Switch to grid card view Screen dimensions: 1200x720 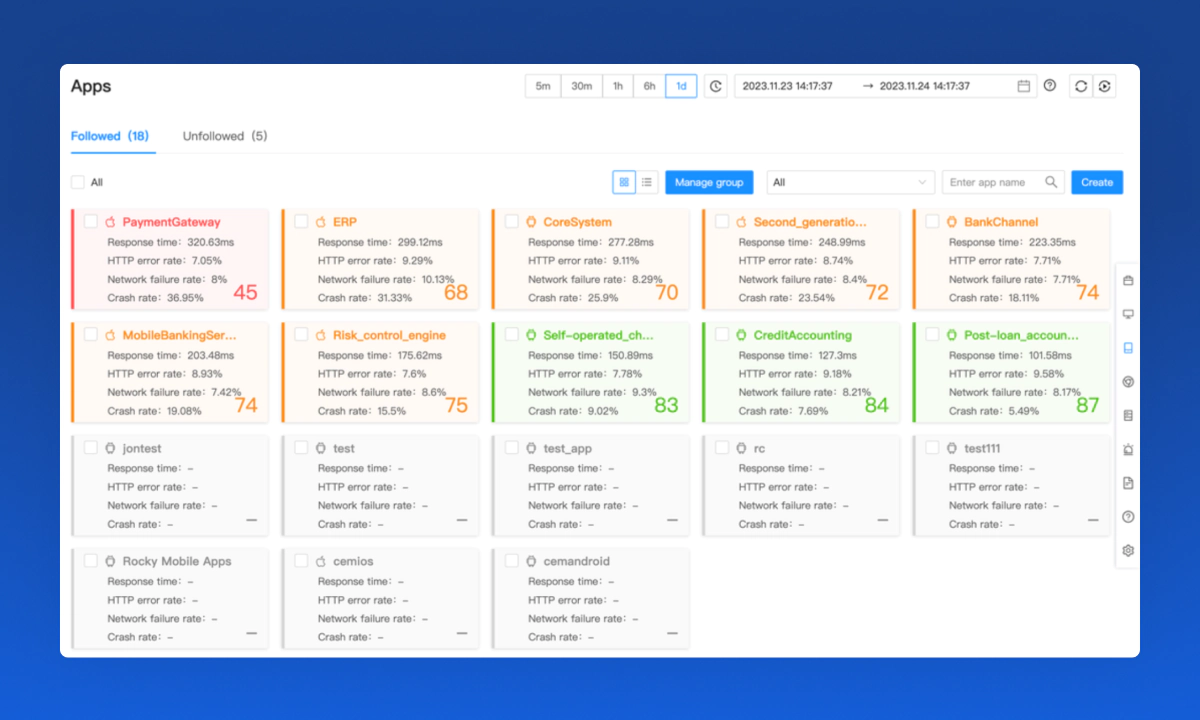point(624,182)
